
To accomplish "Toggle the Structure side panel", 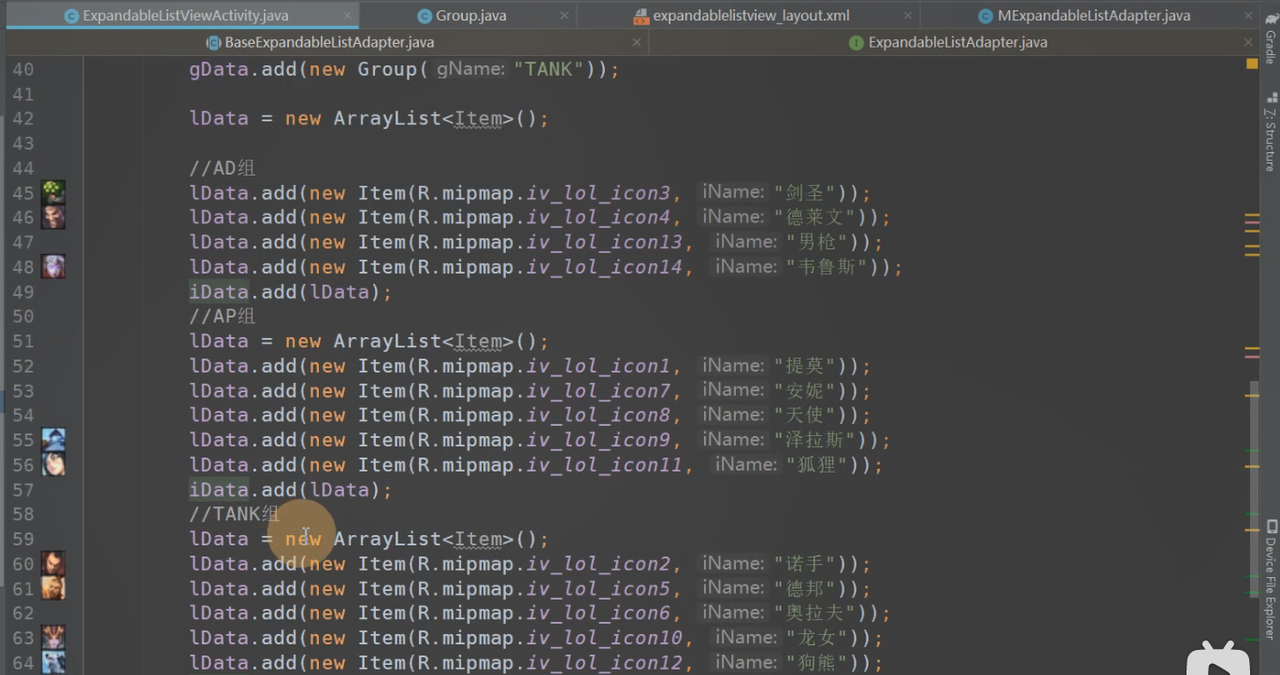I will coord(1270,133).
